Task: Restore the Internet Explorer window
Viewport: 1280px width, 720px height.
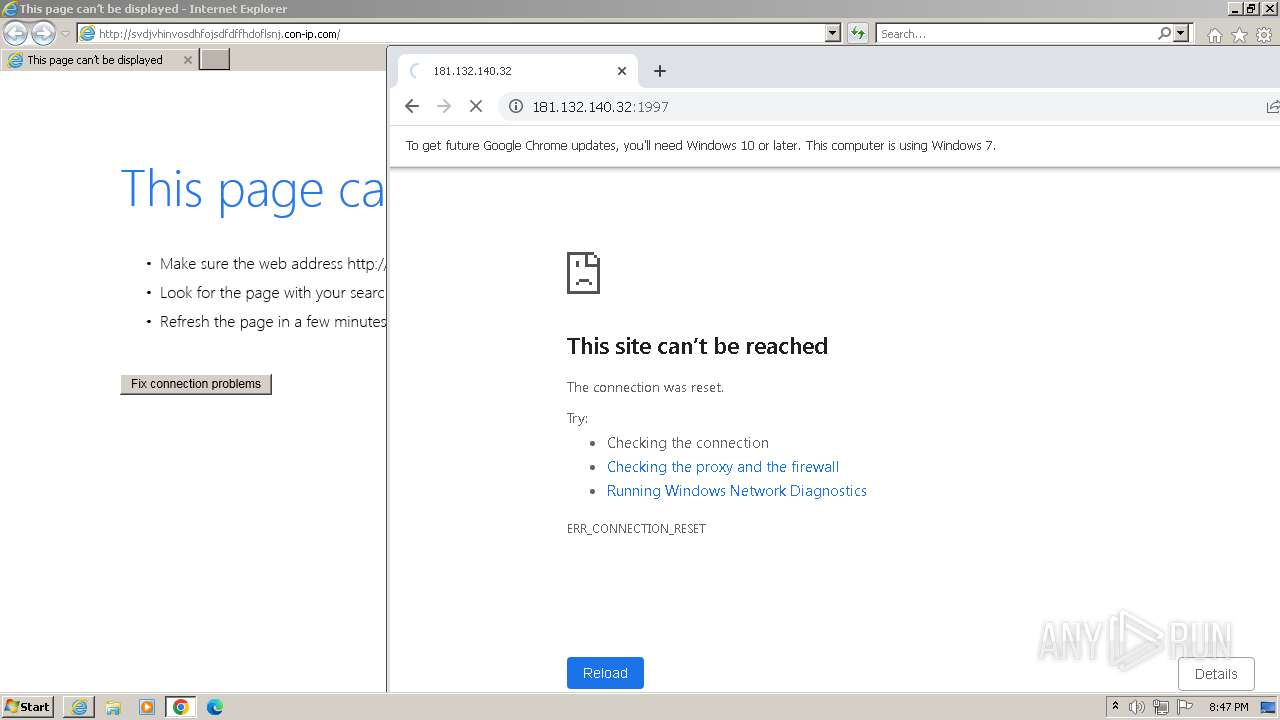Action: coord(1251,8)
